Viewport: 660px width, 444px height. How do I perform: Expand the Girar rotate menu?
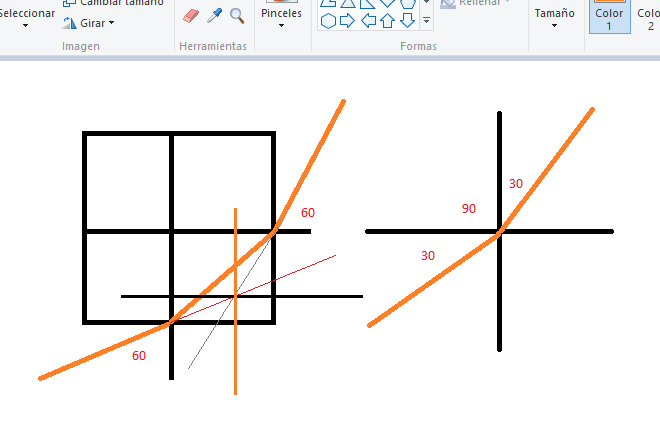pos(89,22)
